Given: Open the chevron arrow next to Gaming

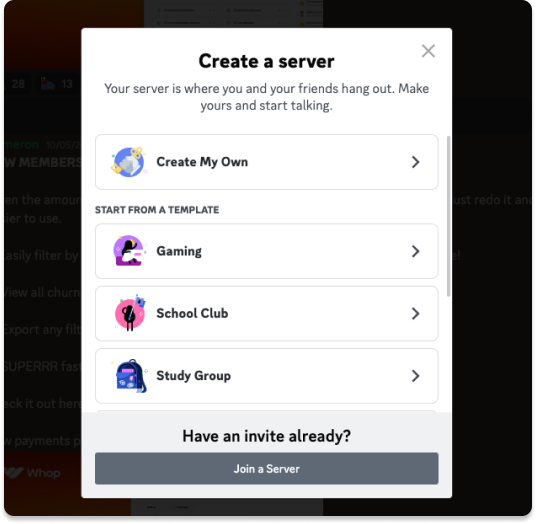Looking at the screenshot, I should [x=415, y=251].
